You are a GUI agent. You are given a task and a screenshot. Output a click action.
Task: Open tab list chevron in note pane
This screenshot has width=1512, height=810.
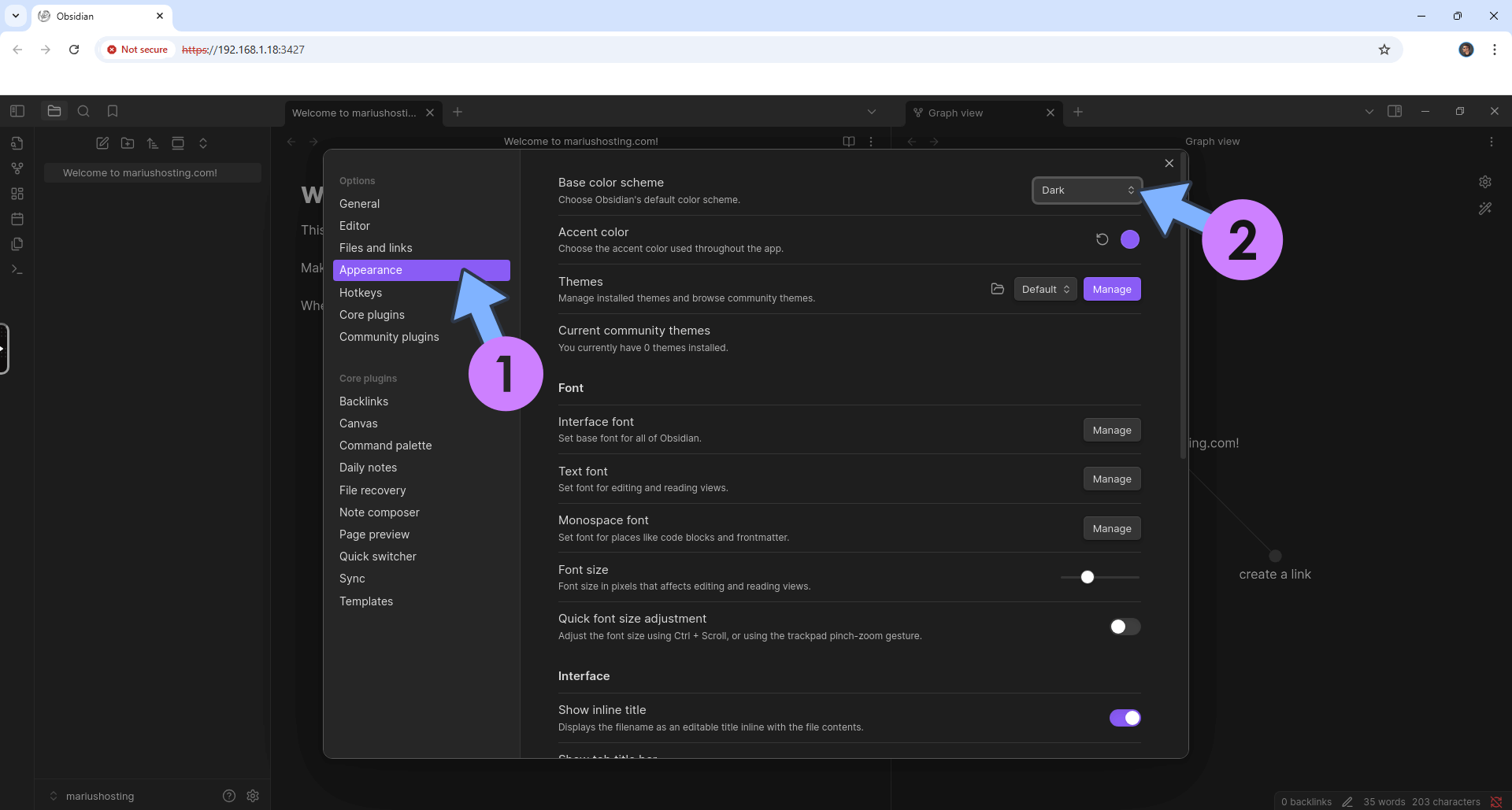point(872,112)
